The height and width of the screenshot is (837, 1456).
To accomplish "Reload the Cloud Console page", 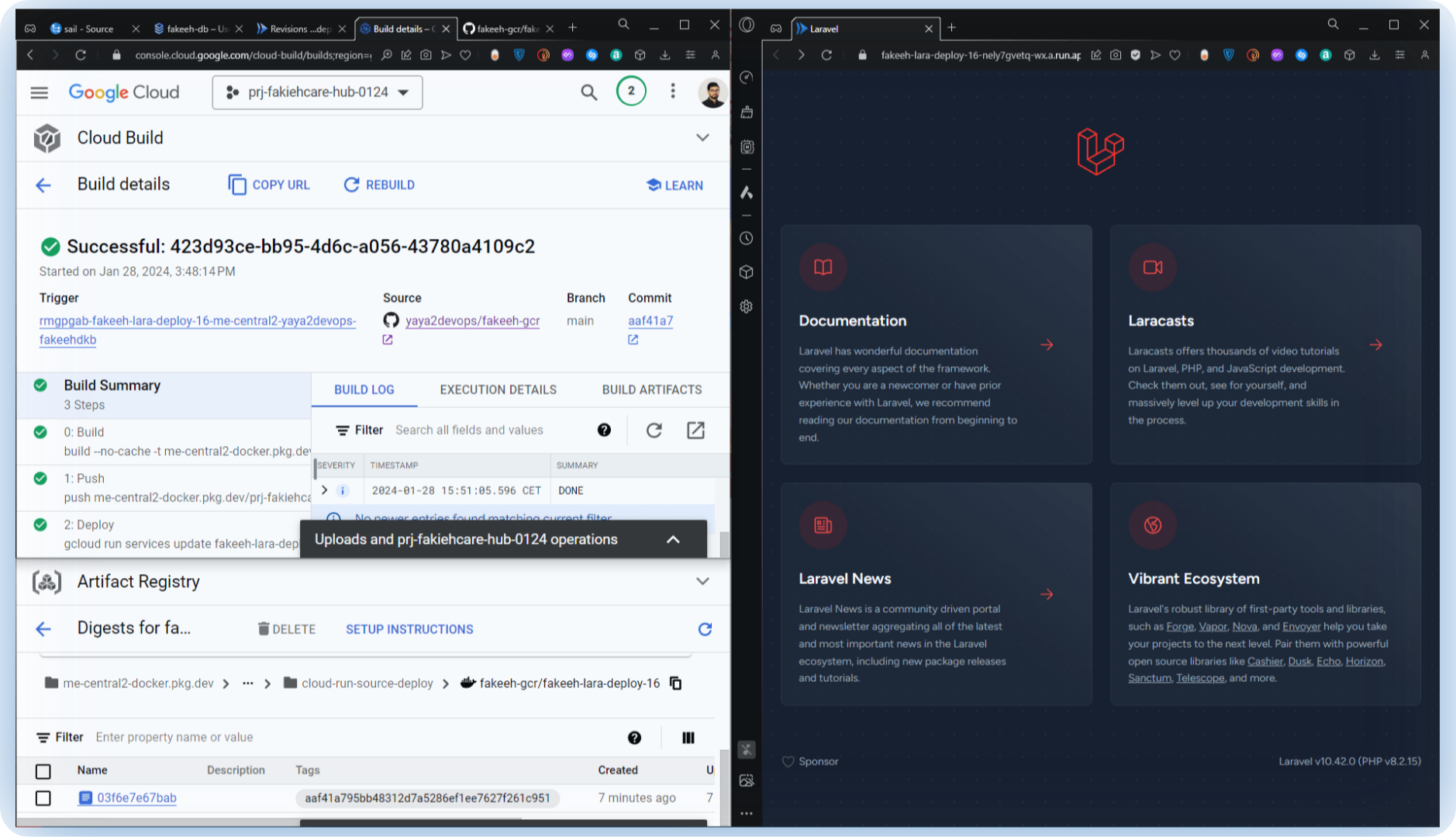I will tap(81, 55).
